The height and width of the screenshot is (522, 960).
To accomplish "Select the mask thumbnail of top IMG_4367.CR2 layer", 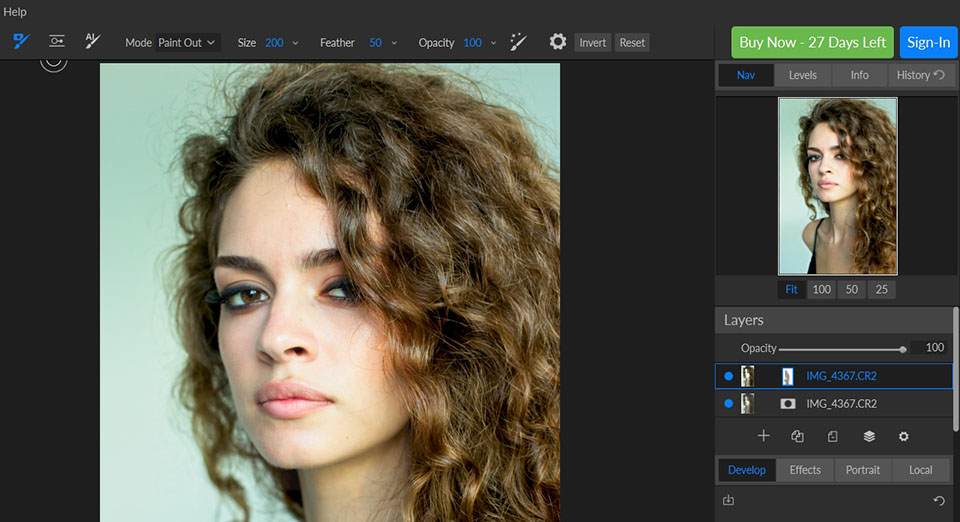I will (787, 376).
